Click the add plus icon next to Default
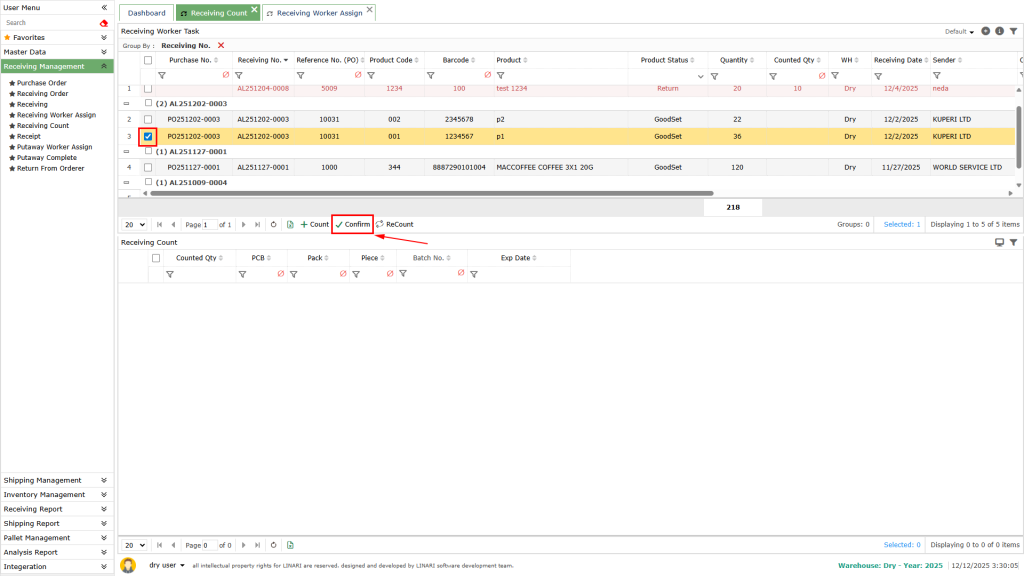 click(986, 31)
